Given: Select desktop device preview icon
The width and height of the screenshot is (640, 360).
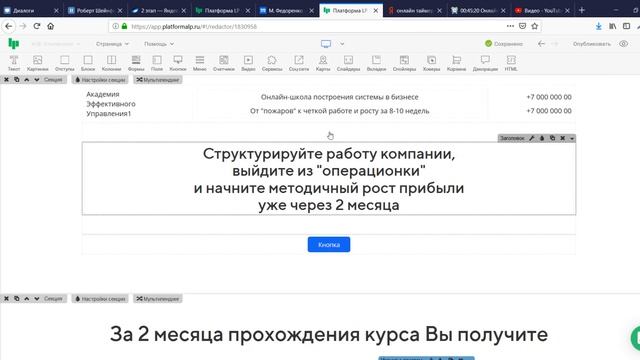Looking at the screenshot, I should 326,44.
